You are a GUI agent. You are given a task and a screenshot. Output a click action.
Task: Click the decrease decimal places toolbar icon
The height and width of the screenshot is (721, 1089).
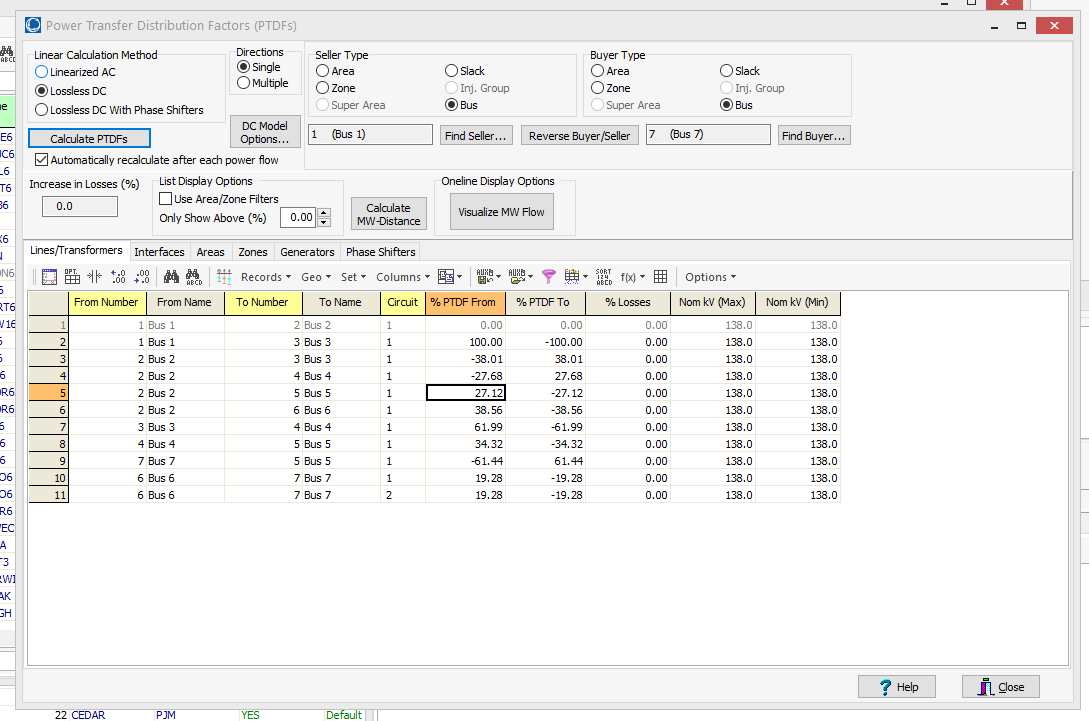pos(143,276)
